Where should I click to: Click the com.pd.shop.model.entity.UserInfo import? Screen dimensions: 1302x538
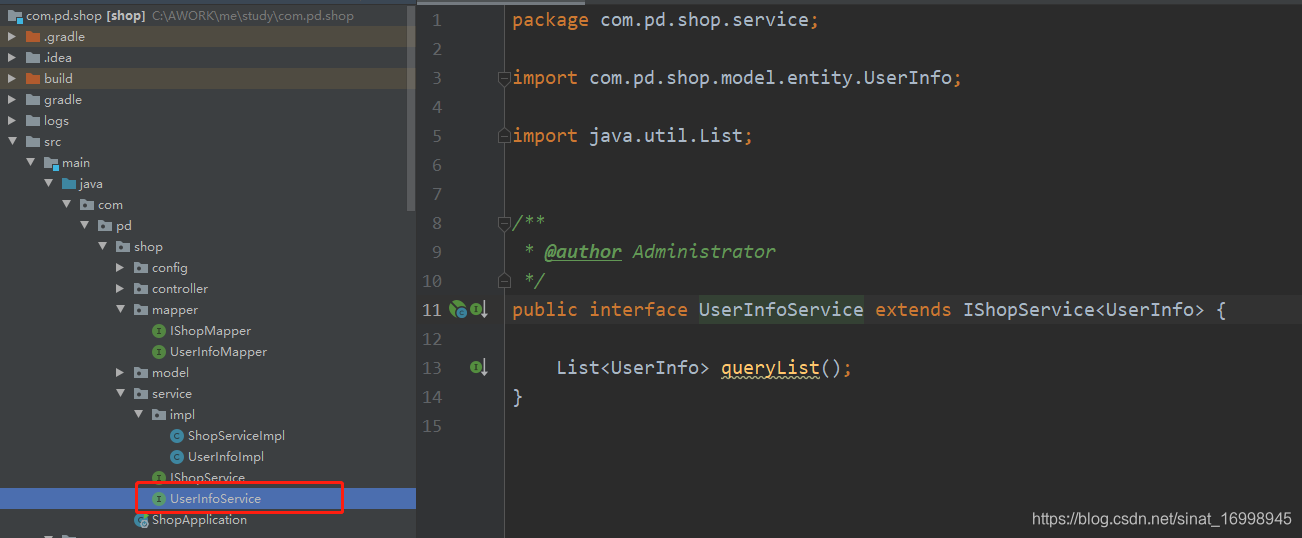pos(737,78)
